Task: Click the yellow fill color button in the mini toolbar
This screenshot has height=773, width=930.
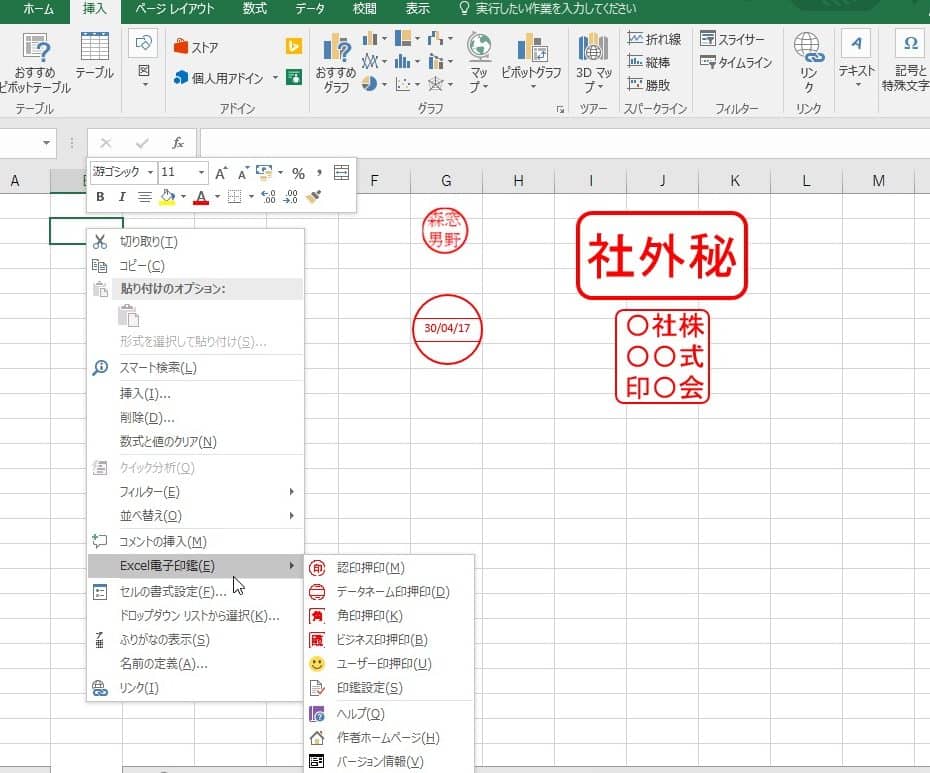Action: click(167, 197)
